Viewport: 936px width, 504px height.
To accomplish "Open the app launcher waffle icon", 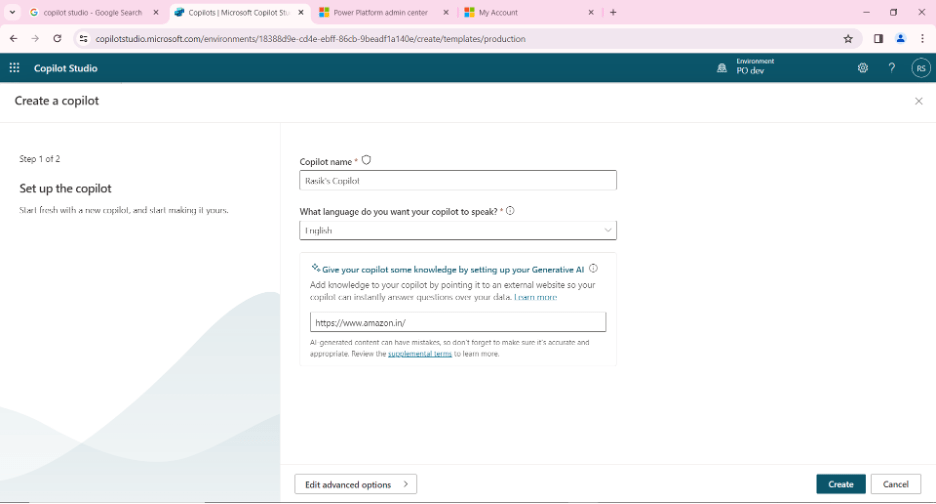I will pos(14,68).
